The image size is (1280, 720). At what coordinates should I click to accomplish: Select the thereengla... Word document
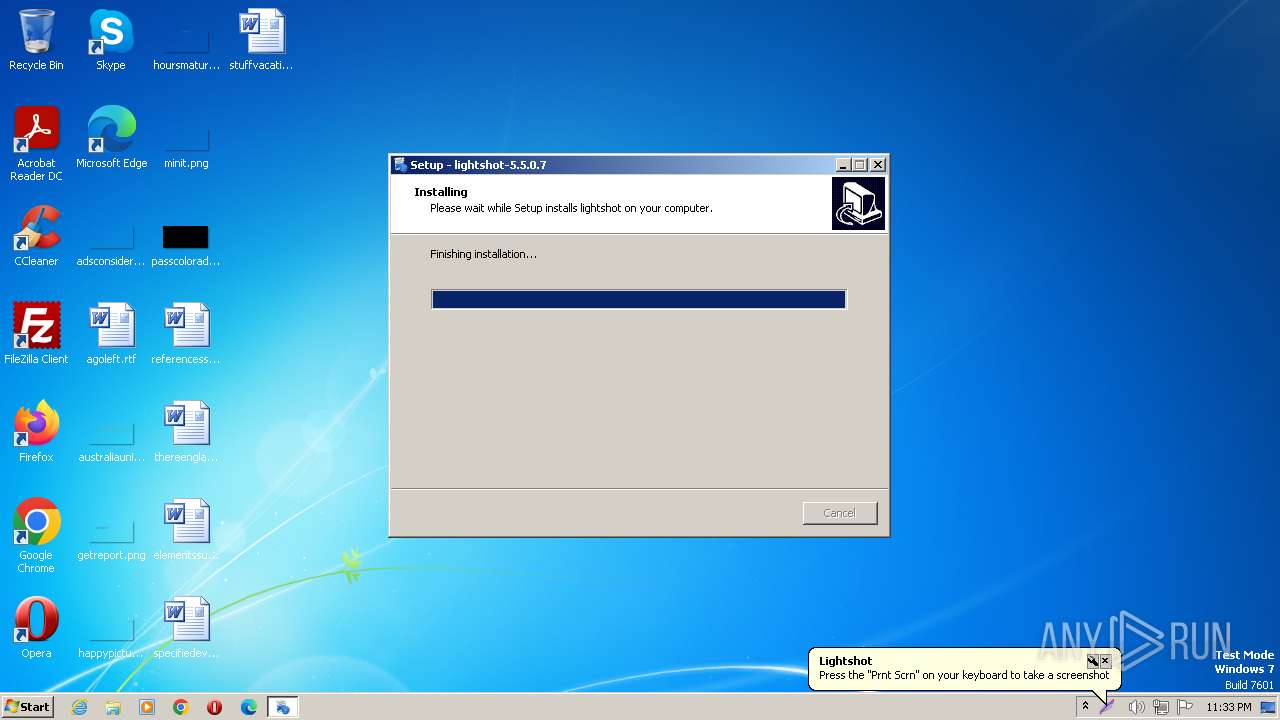coord(186,432)
